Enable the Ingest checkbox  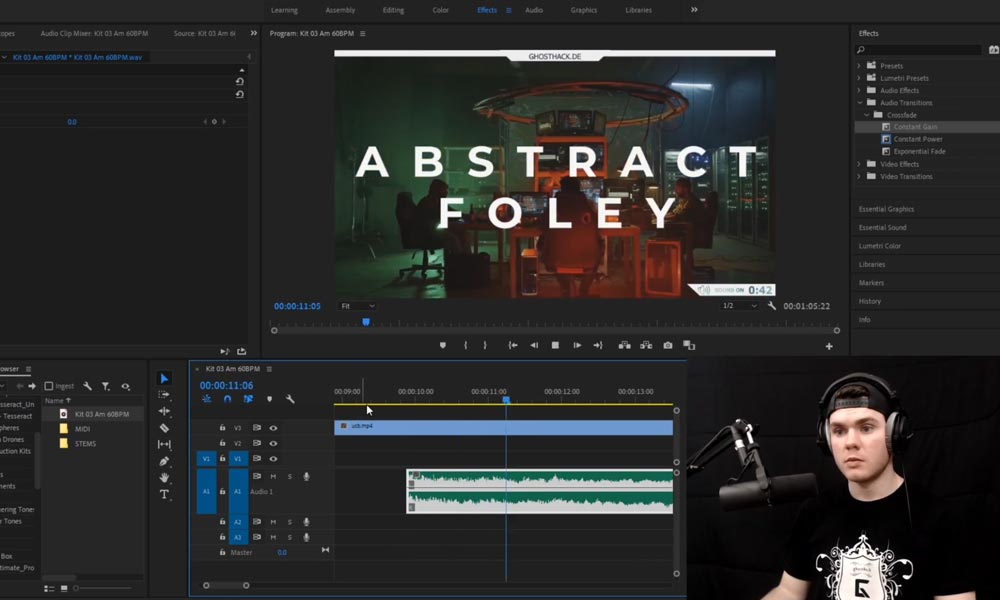coord(48,386)
